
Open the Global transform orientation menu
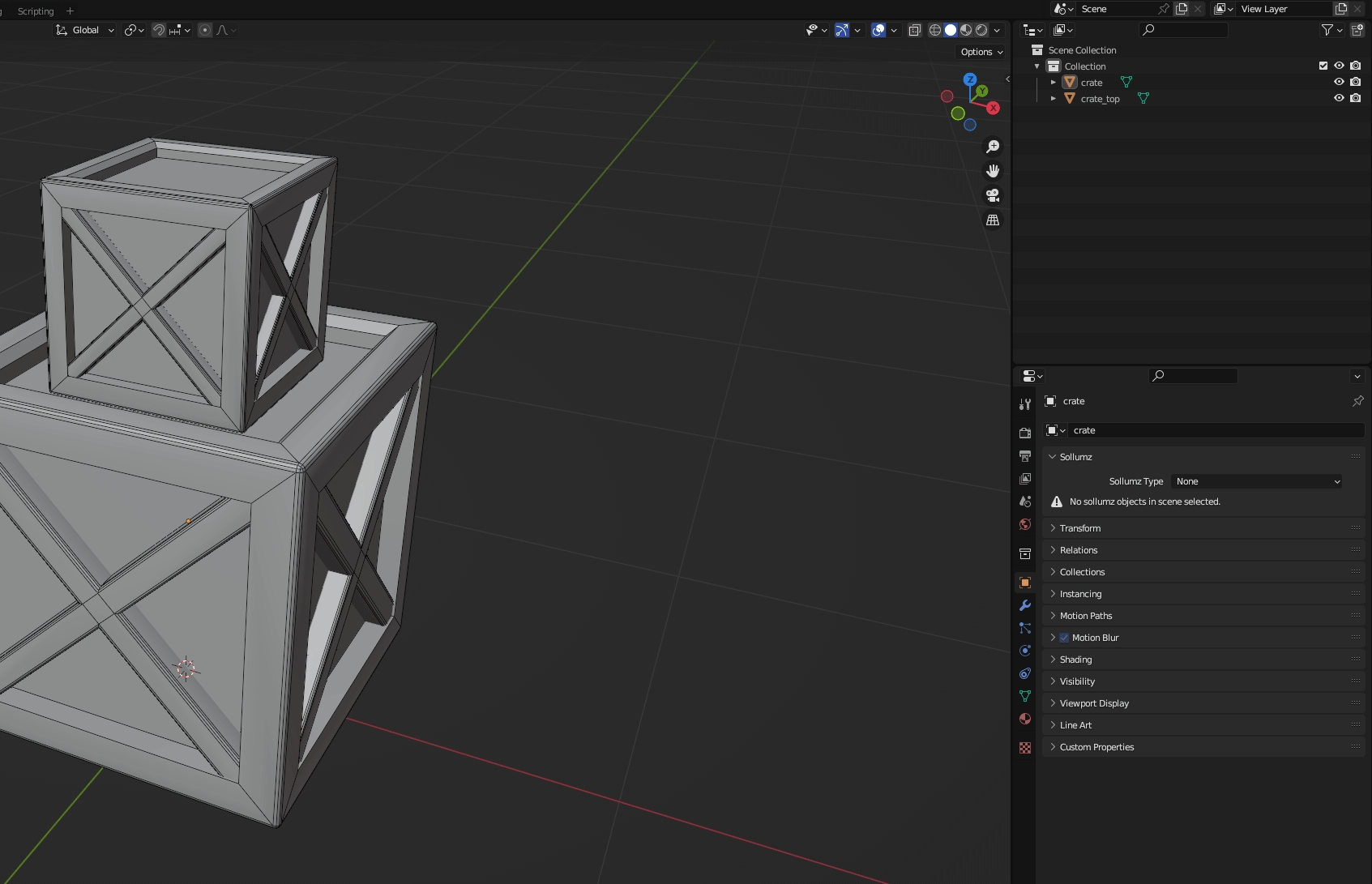[x=85, y=30]
